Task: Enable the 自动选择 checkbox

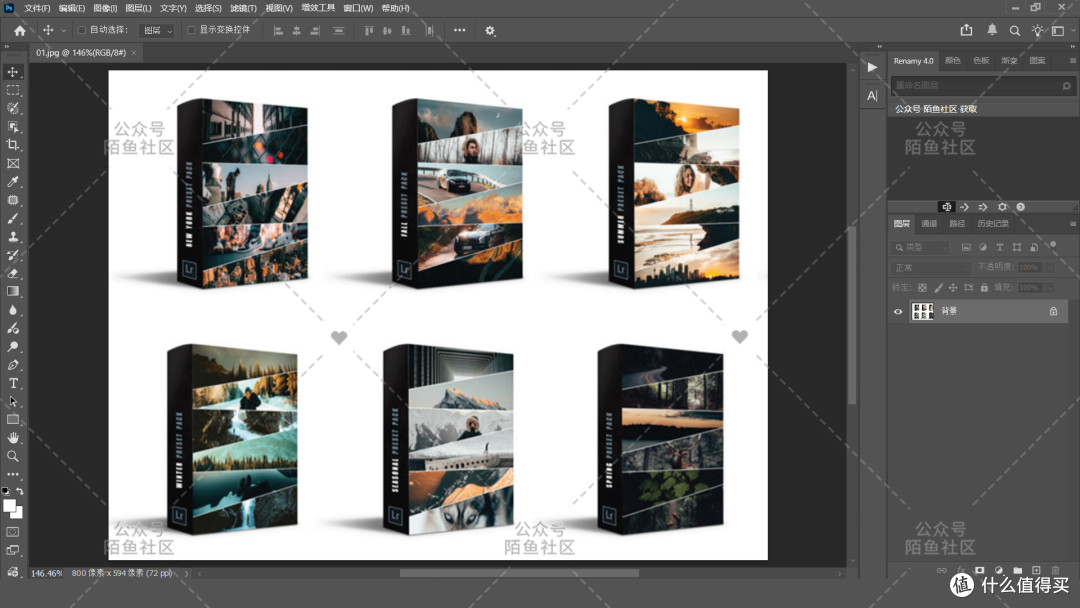Action: pyautogui.click(x=82, y=30)
